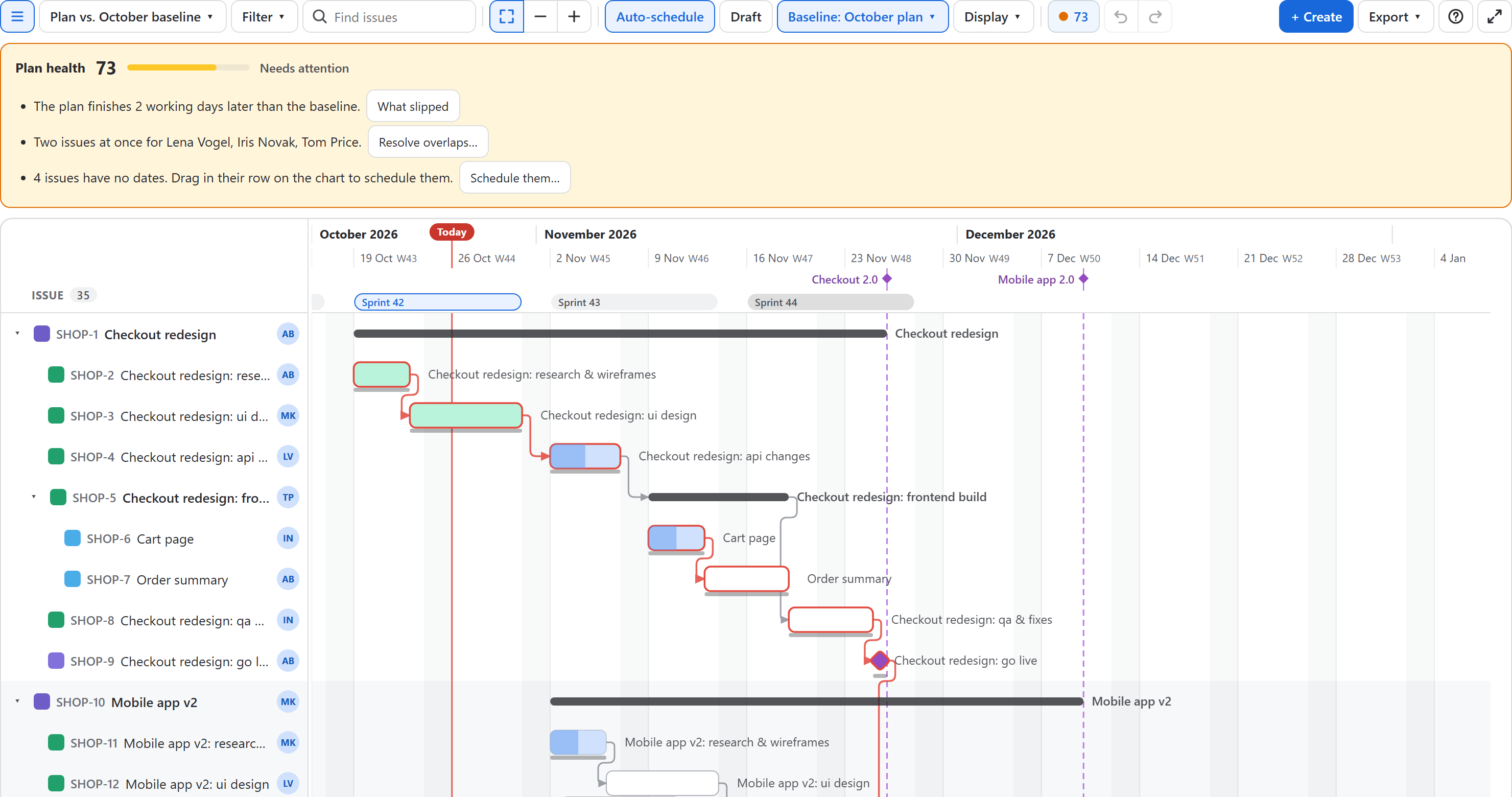This screenshot has width=1512, height=797.
Task: Click the SHOP-1 purple epic icon
Action: pyautogui.click(x=42, y=334)
